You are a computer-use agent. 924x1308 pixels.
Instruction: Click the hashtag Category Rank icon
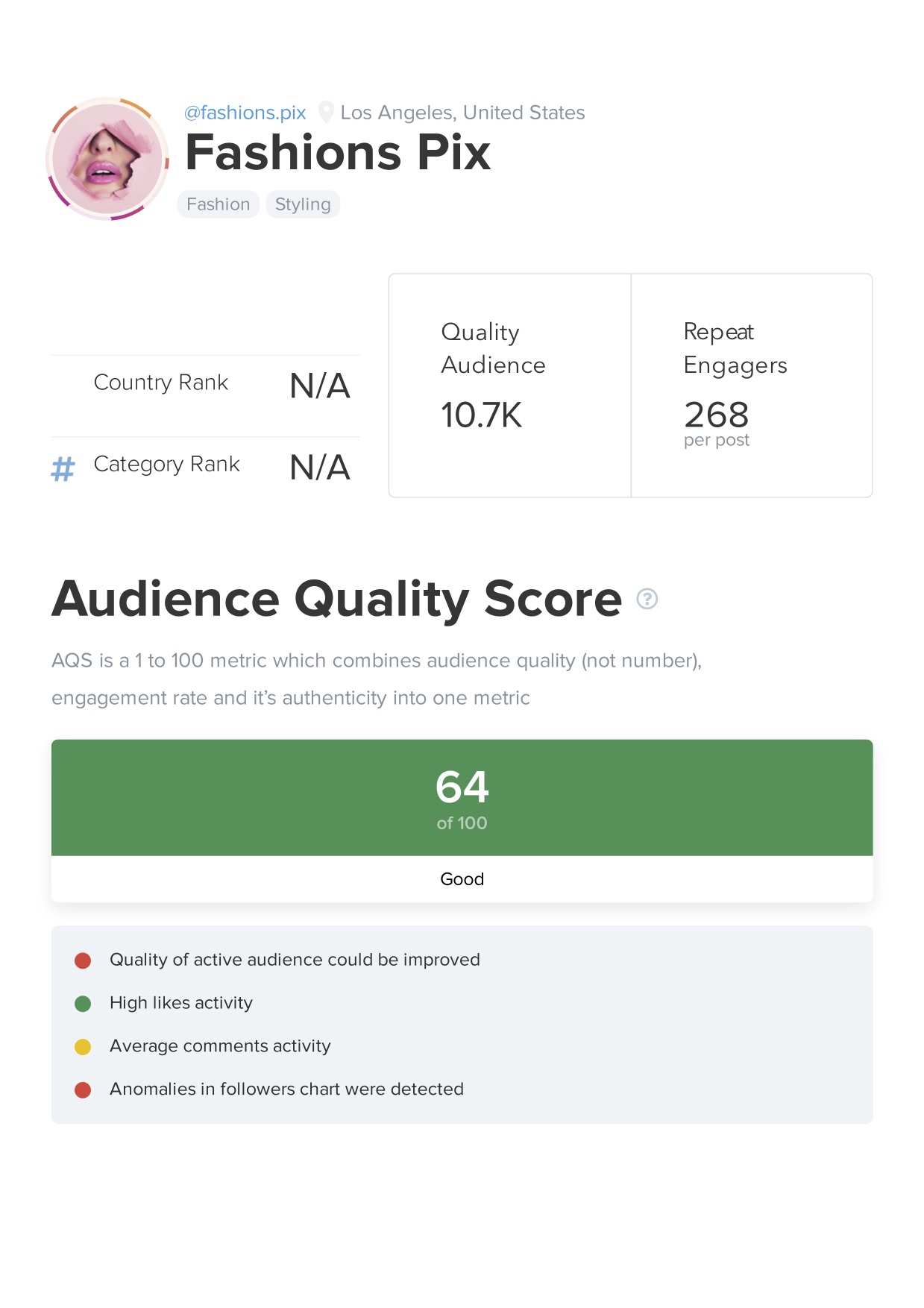[63, 469]
